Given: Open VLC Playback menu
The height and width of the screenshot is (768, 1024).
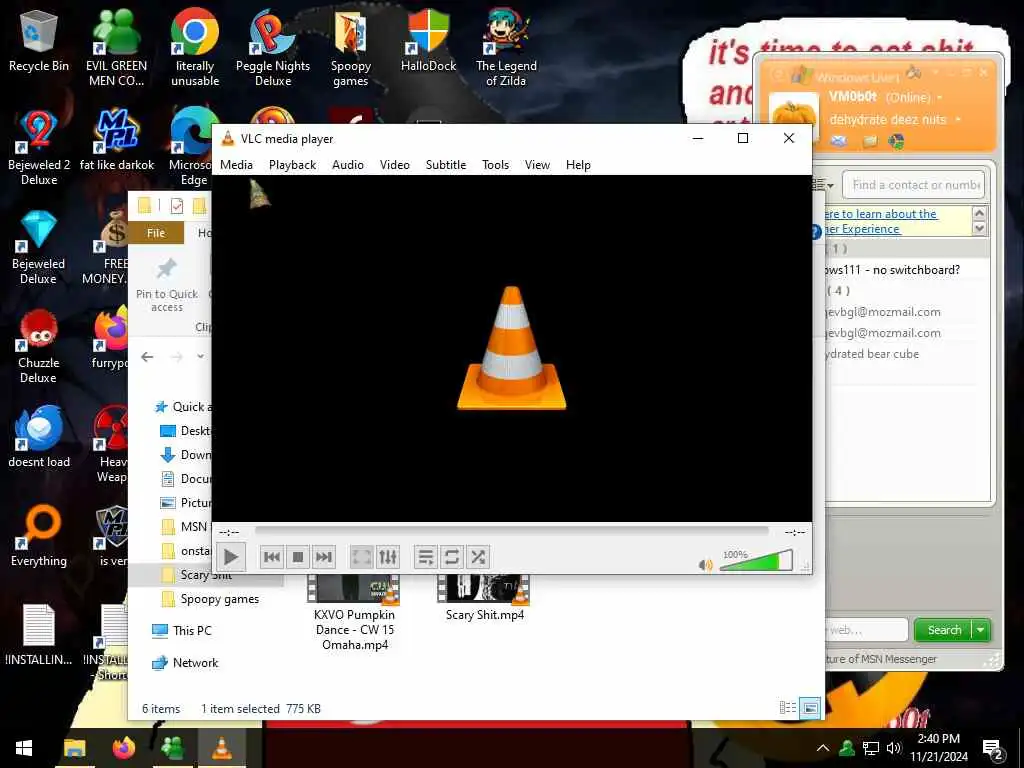Looking at the screenshot, I should [293, 165].
